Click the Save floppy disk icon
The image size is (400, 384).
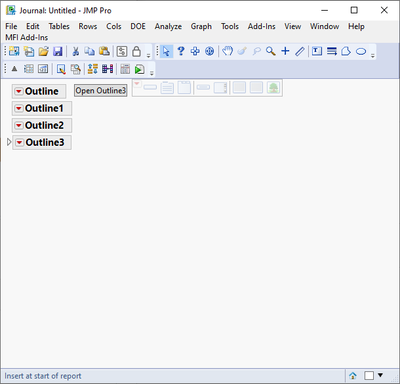(58, 51)
